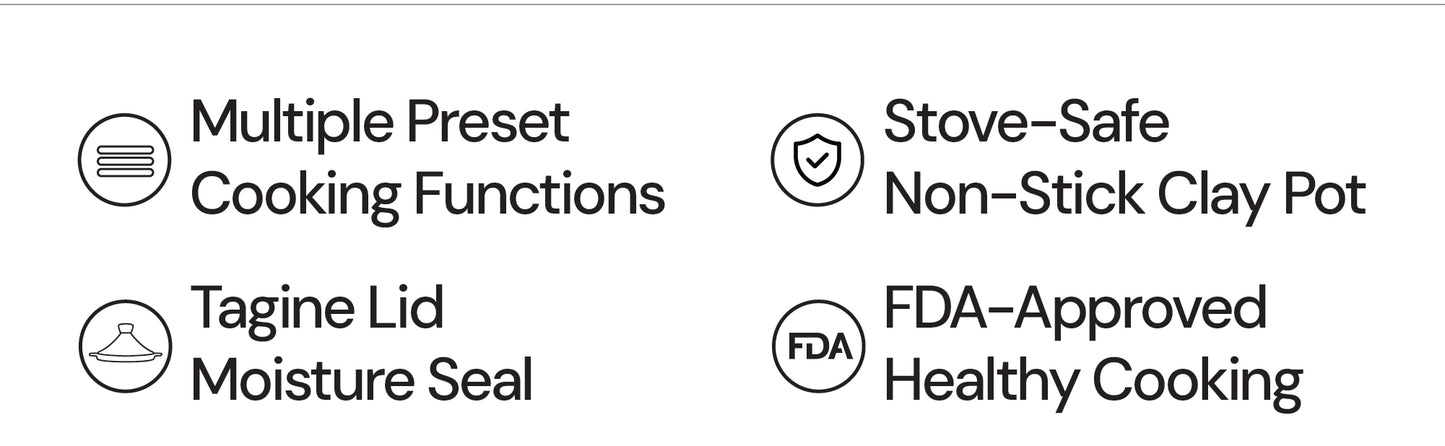
Task: Open the 'Non-Stick Clay Pot' text line
Action: pos(1125,195)
